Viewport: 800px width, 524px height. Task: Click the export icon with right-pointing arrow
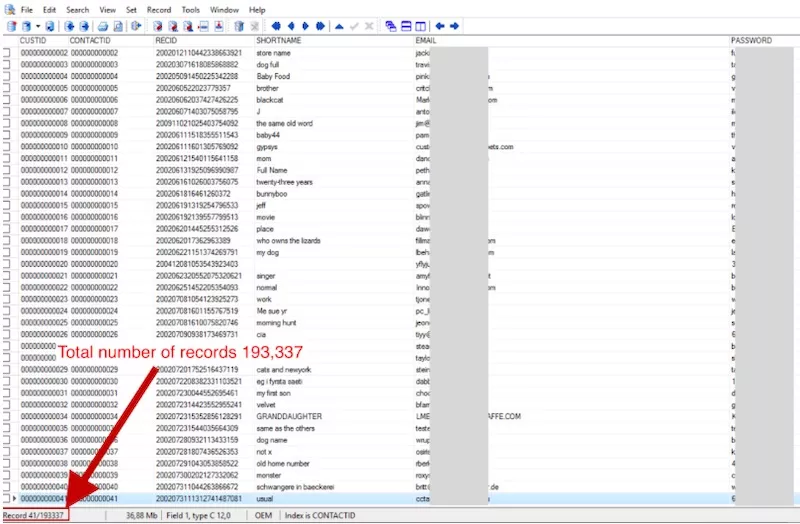(x=84, y=26)
